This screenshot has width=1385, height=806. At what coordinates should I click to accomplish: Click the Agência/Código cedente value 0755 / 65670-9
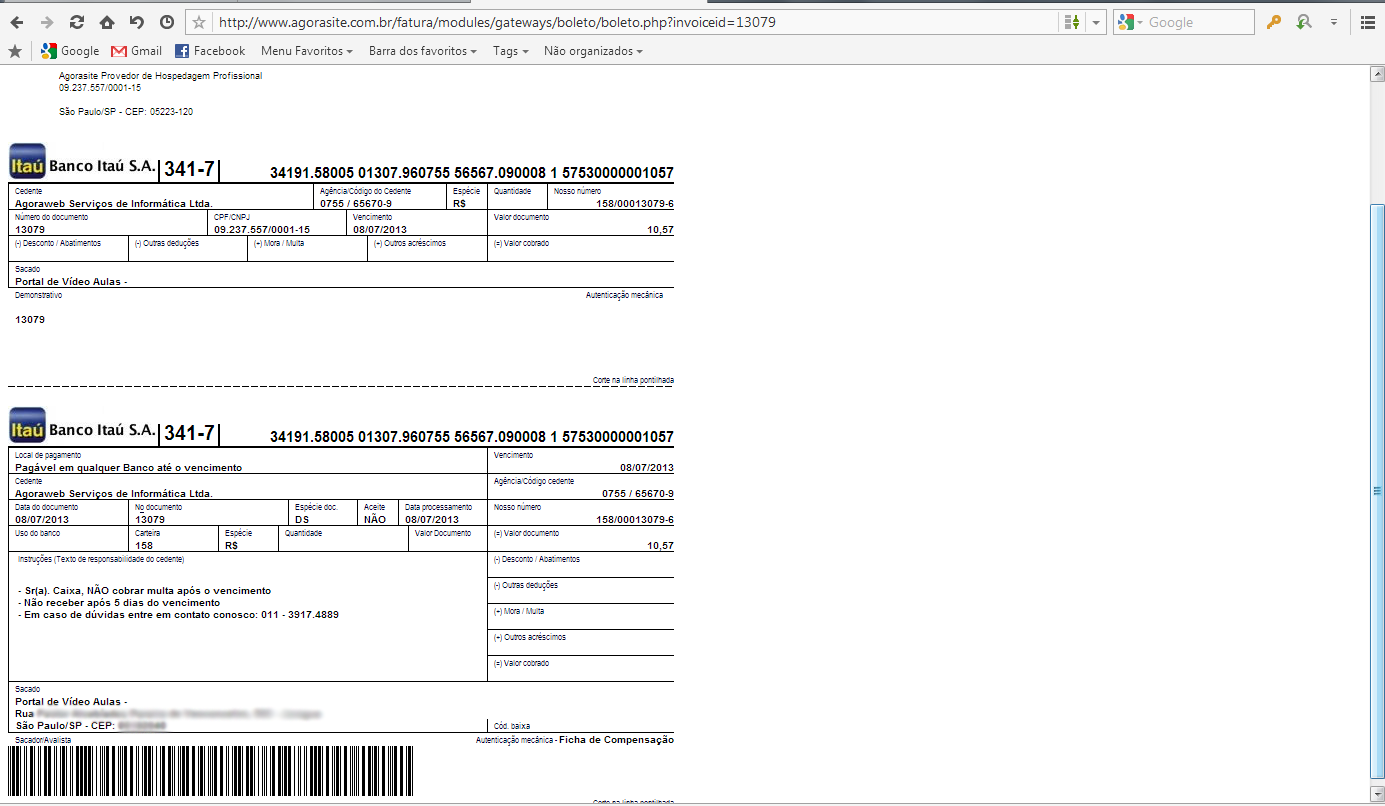pyautogui.click(x=638, y=493)
